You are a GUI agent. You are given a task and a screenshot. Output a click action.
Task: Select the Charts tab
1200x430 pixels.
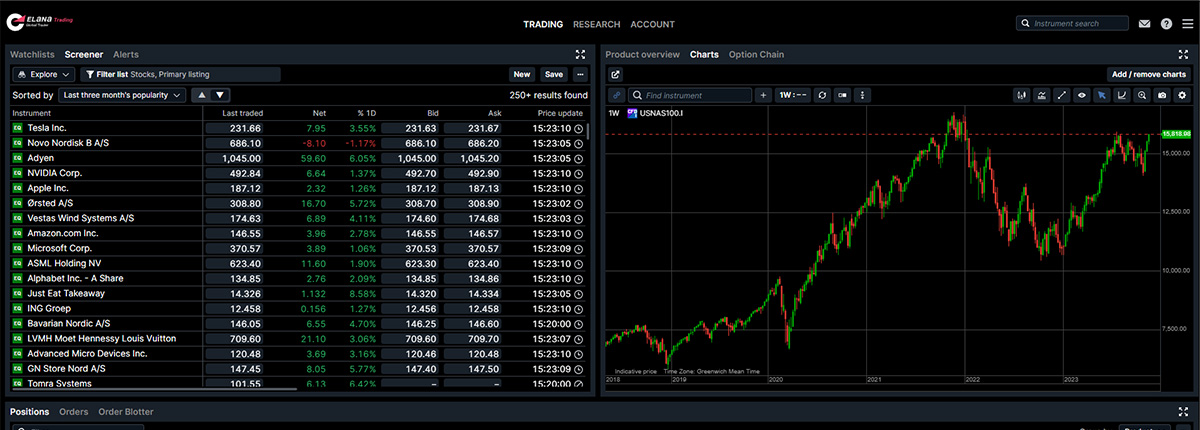704,54
